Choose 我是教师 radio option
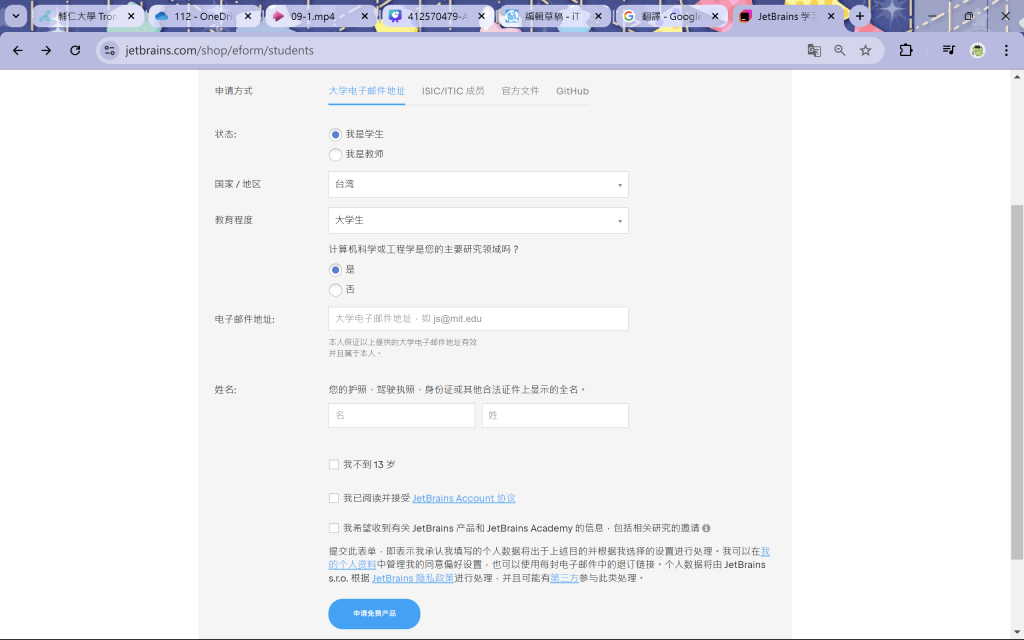Image resolution: width=1024 pixels, height=640 pixels. click(335, 154)
